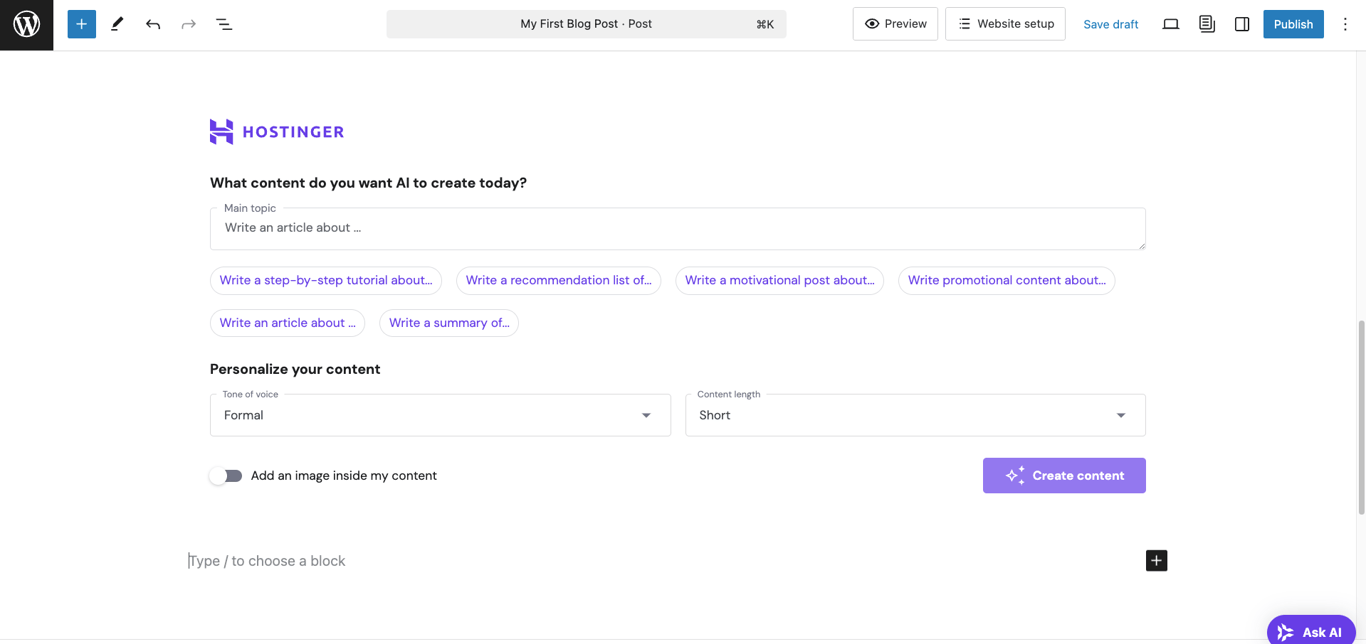Expand the Content length dropdown

(x=1120, y=414)
